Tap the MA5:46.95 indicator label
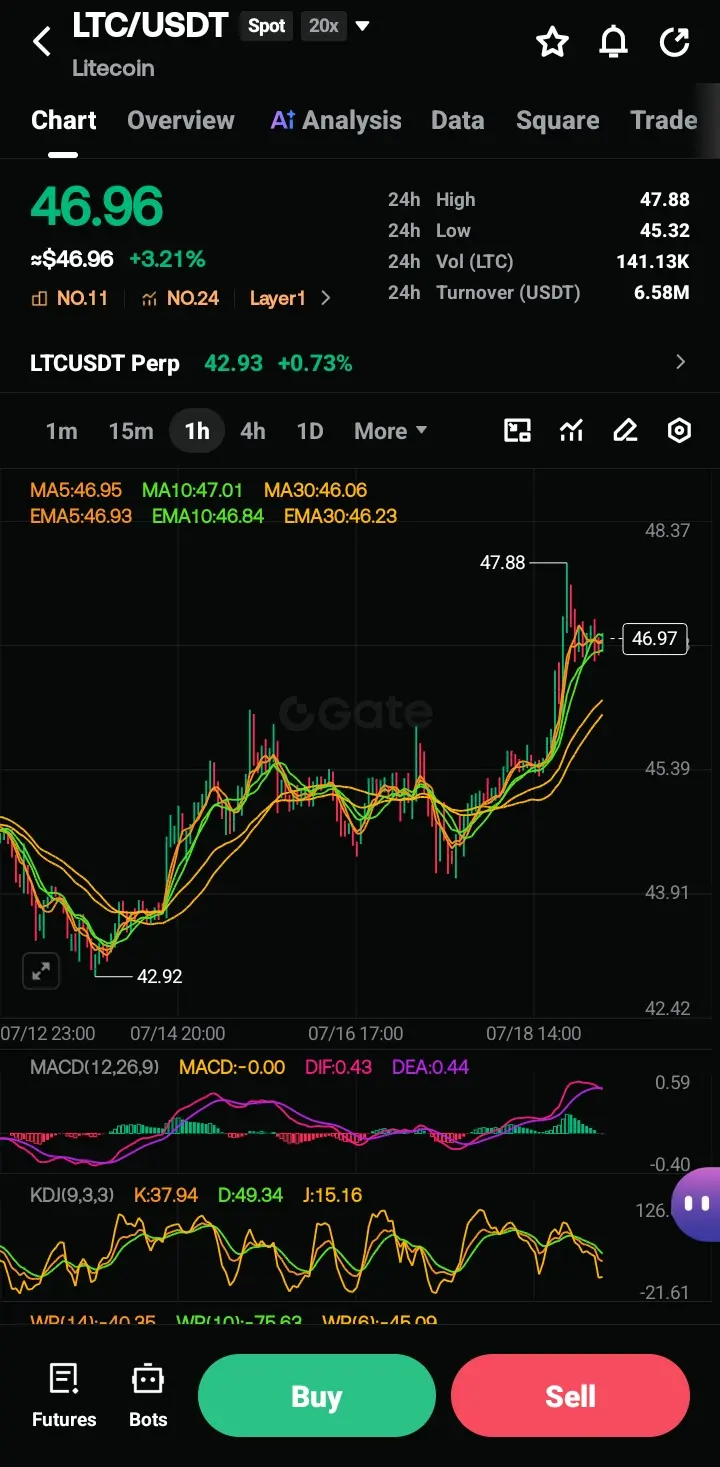720x1467 pixels. click(76, 490)
